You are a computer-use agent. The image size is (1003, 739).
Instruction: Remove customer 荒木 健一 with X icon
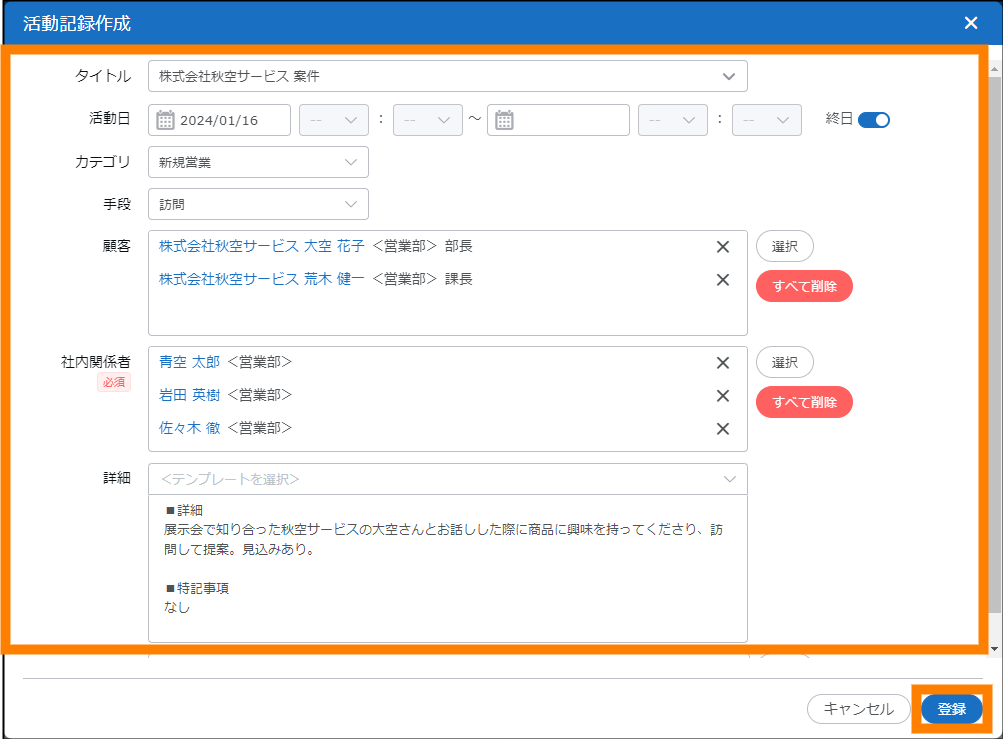coord(723,280)
